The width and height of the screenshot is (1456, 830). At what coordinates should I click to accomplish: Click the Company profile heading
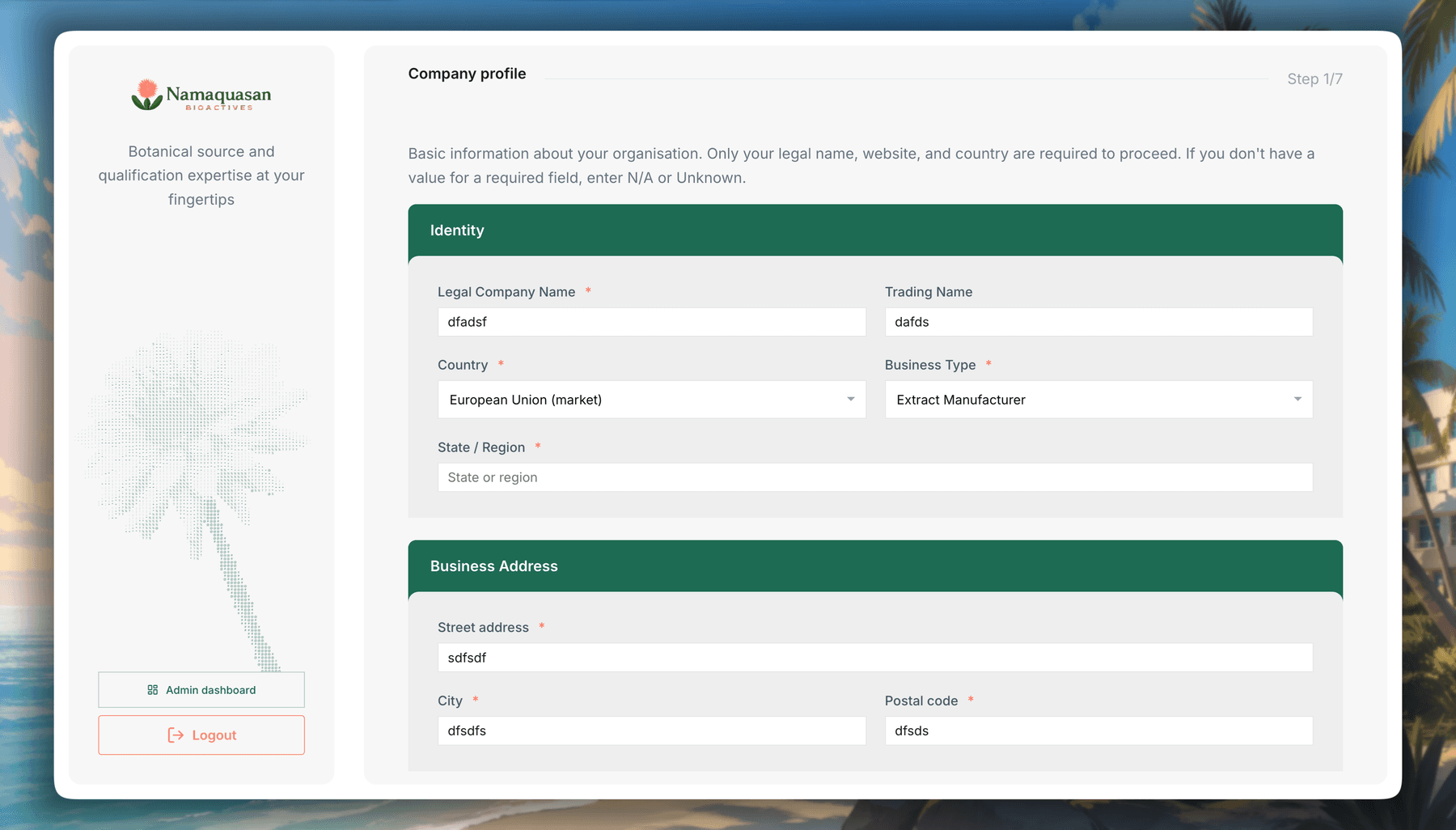pyautogui.click(x=467, y=74)
